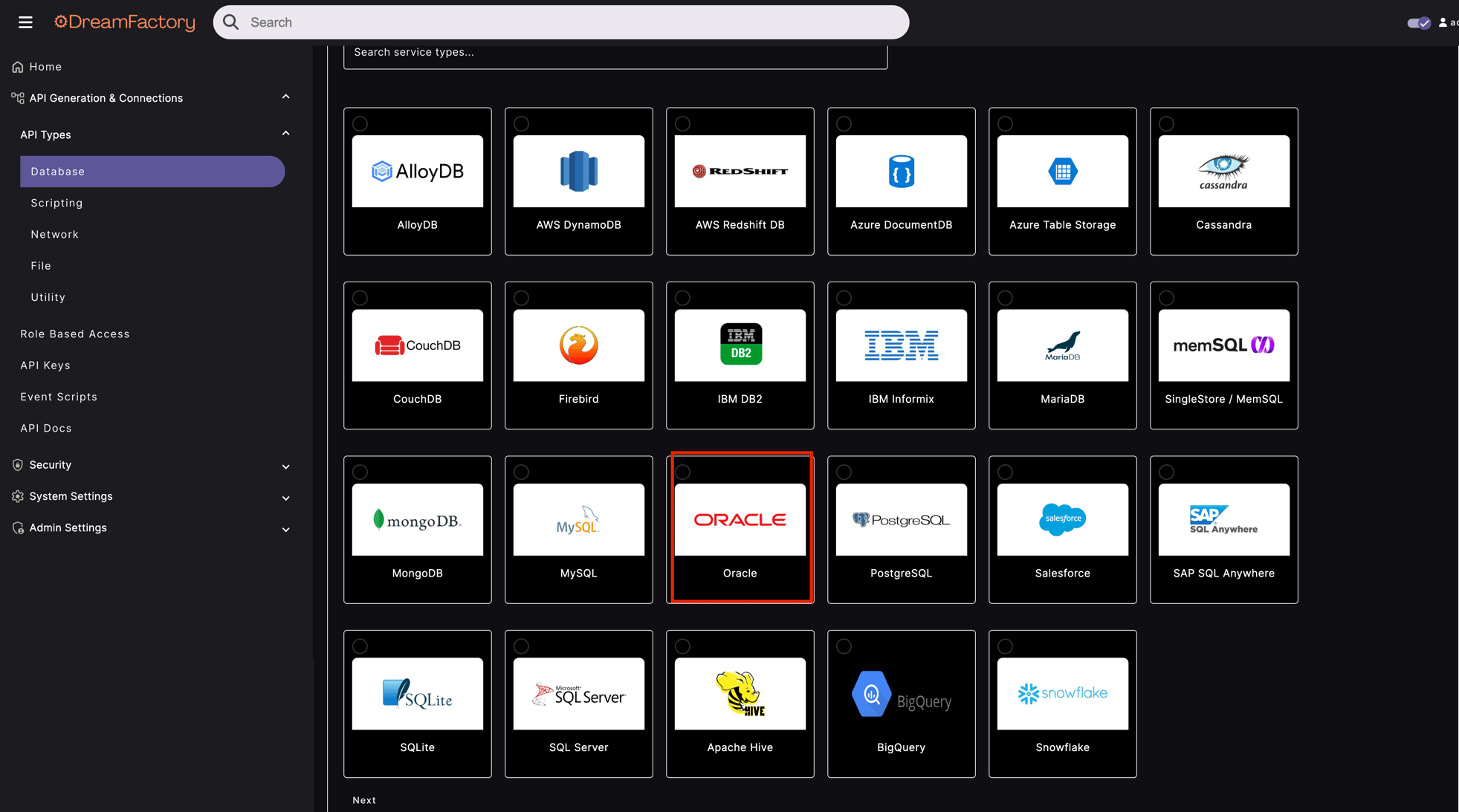Choose the Snowflake logo tile
1459x812 pixels.
tap(1062, 693)
